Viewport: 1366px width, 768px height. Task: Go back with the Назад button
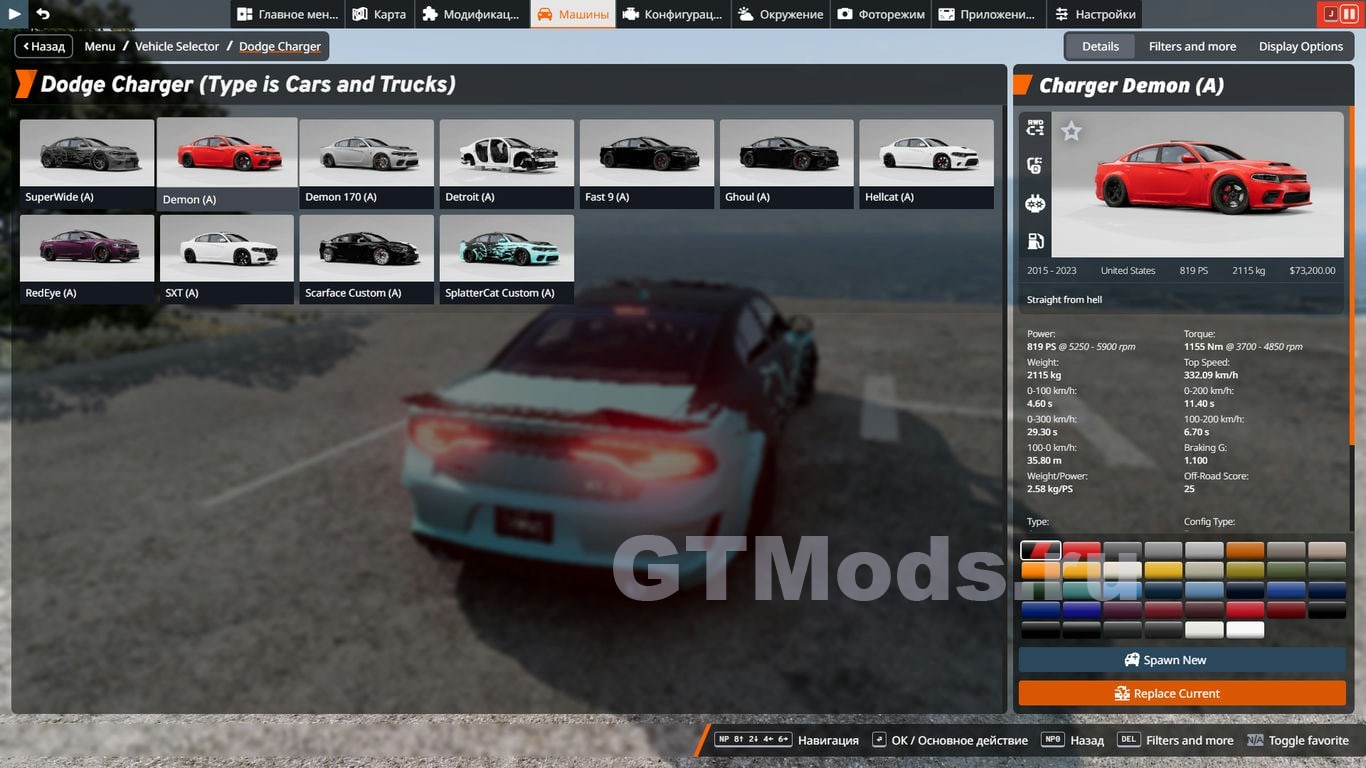[x=43, y=46]
